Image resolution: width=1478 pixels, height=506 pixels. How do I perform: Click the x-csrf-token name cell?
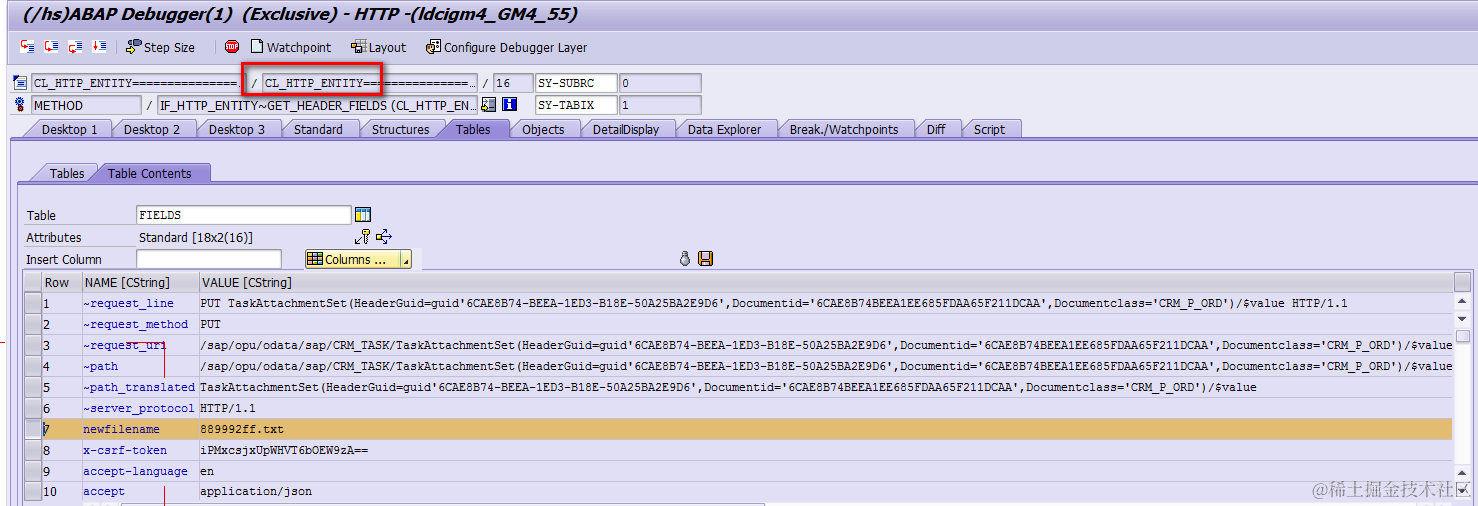(139, 450)
